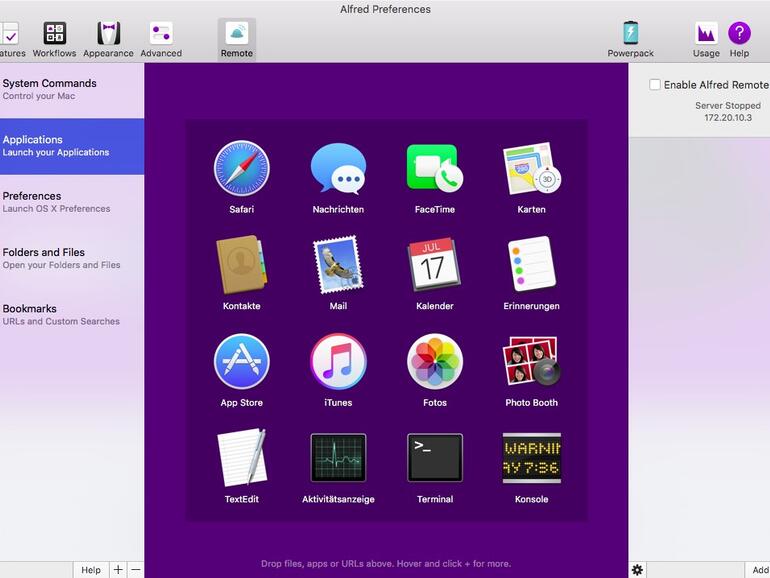Click the Karten maps icon
Screen dimensions: 770x578
[531, 168]
